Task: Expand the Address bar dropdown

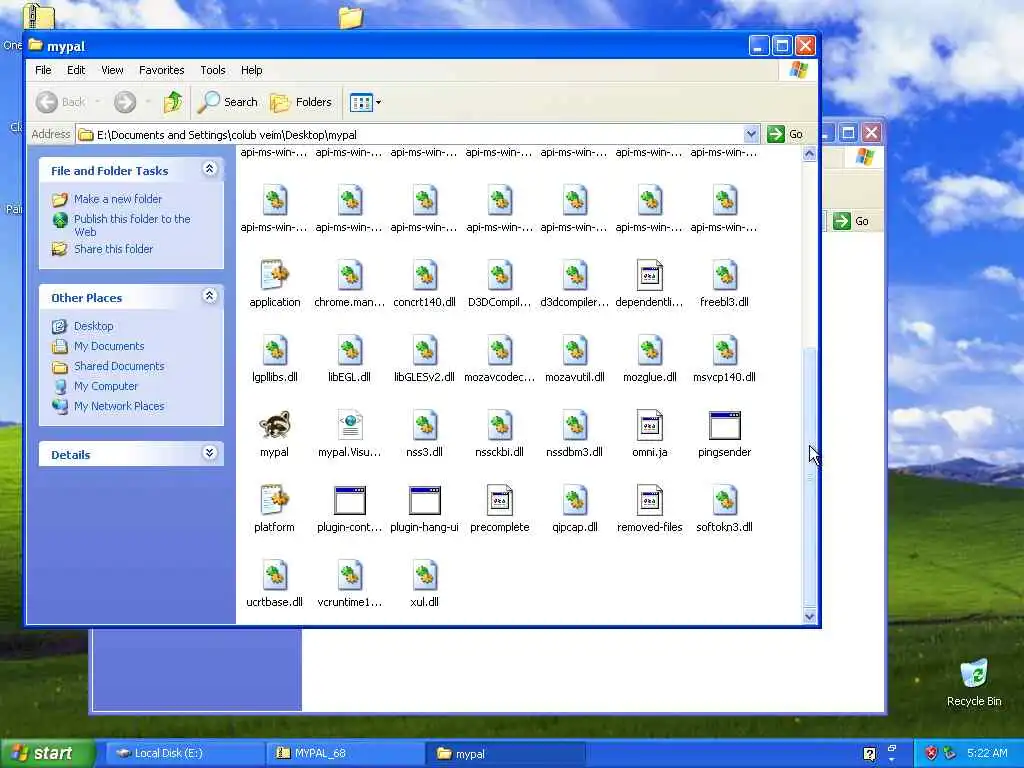Action: coord(751,134)
